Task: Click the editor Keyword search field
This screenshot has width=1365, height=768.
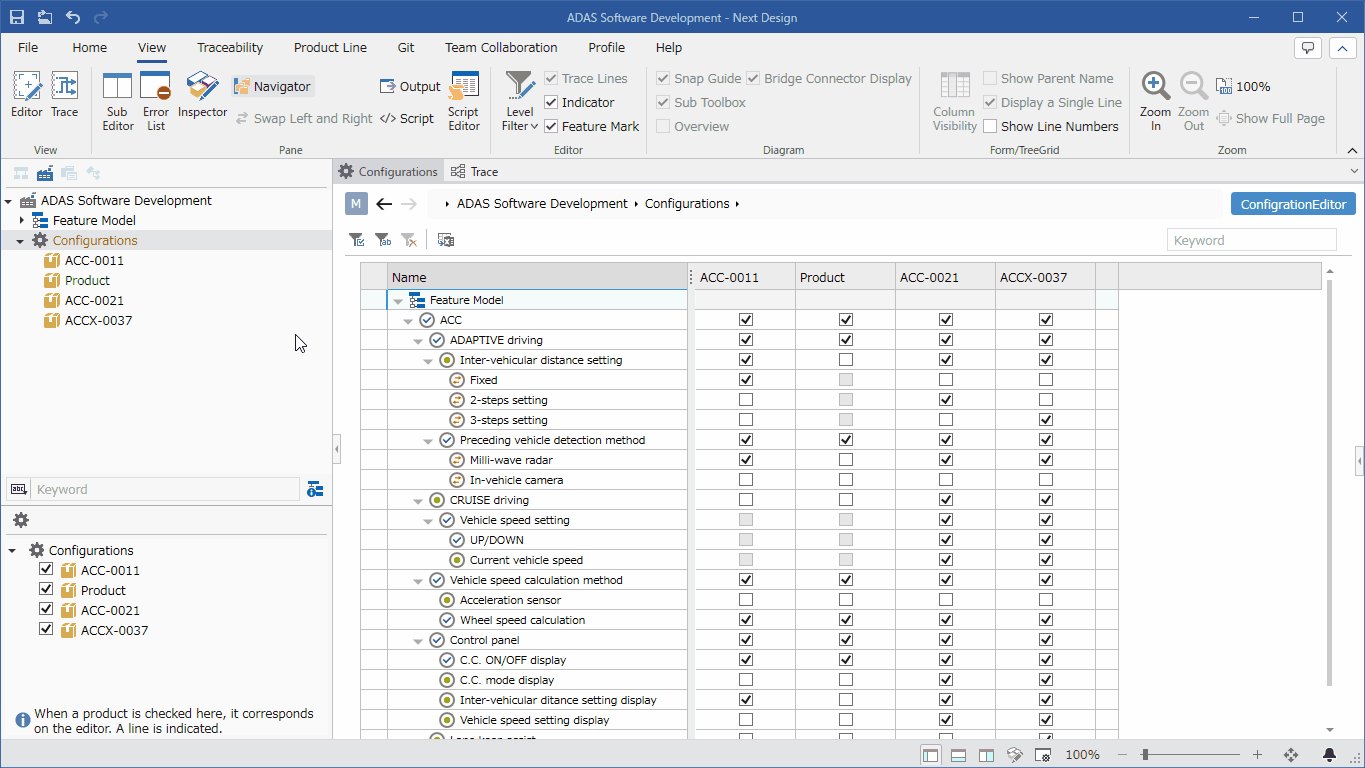Action: click(x=1252, y=240)
